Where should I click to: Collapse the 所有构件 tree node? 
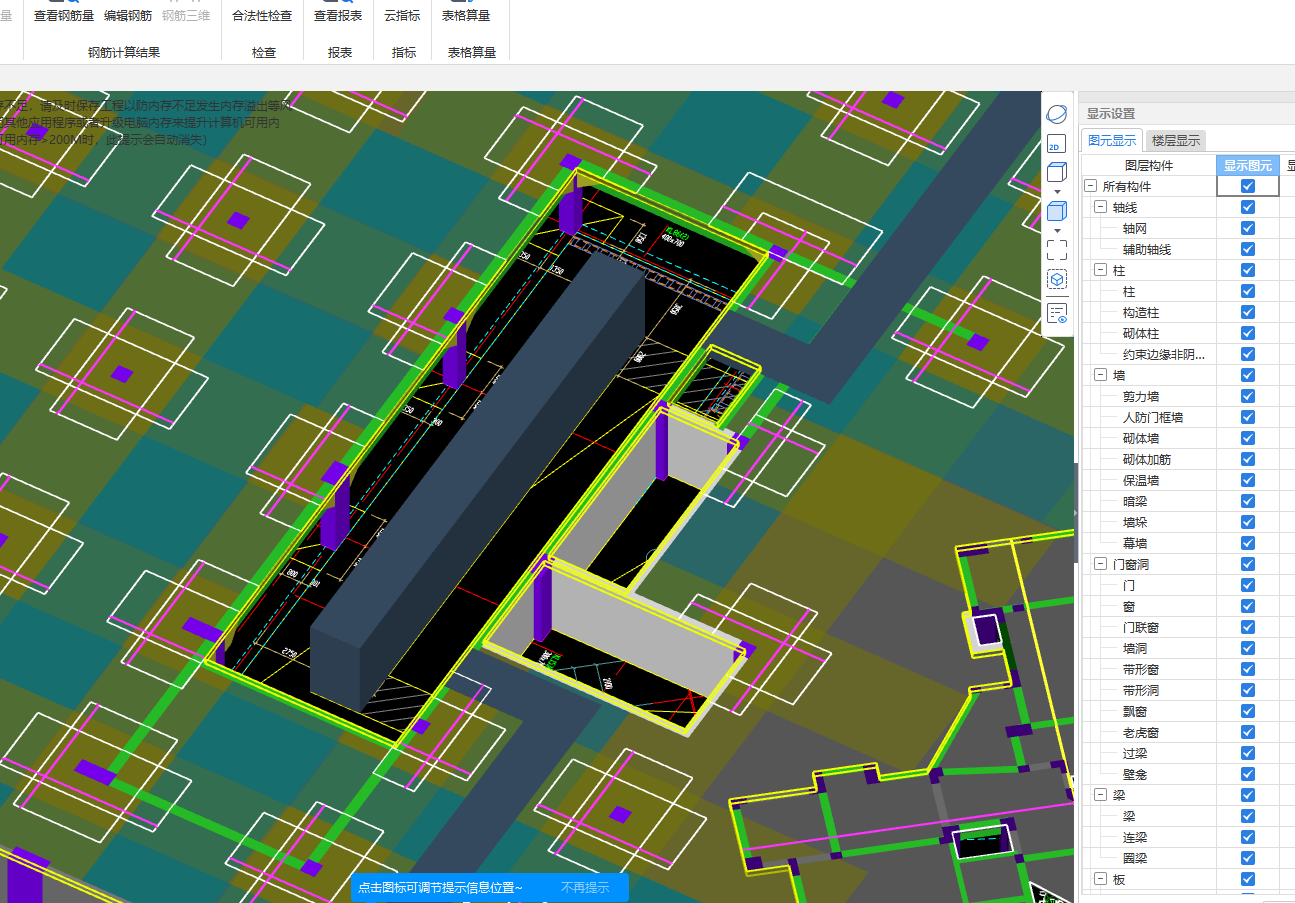point(1090,186)
